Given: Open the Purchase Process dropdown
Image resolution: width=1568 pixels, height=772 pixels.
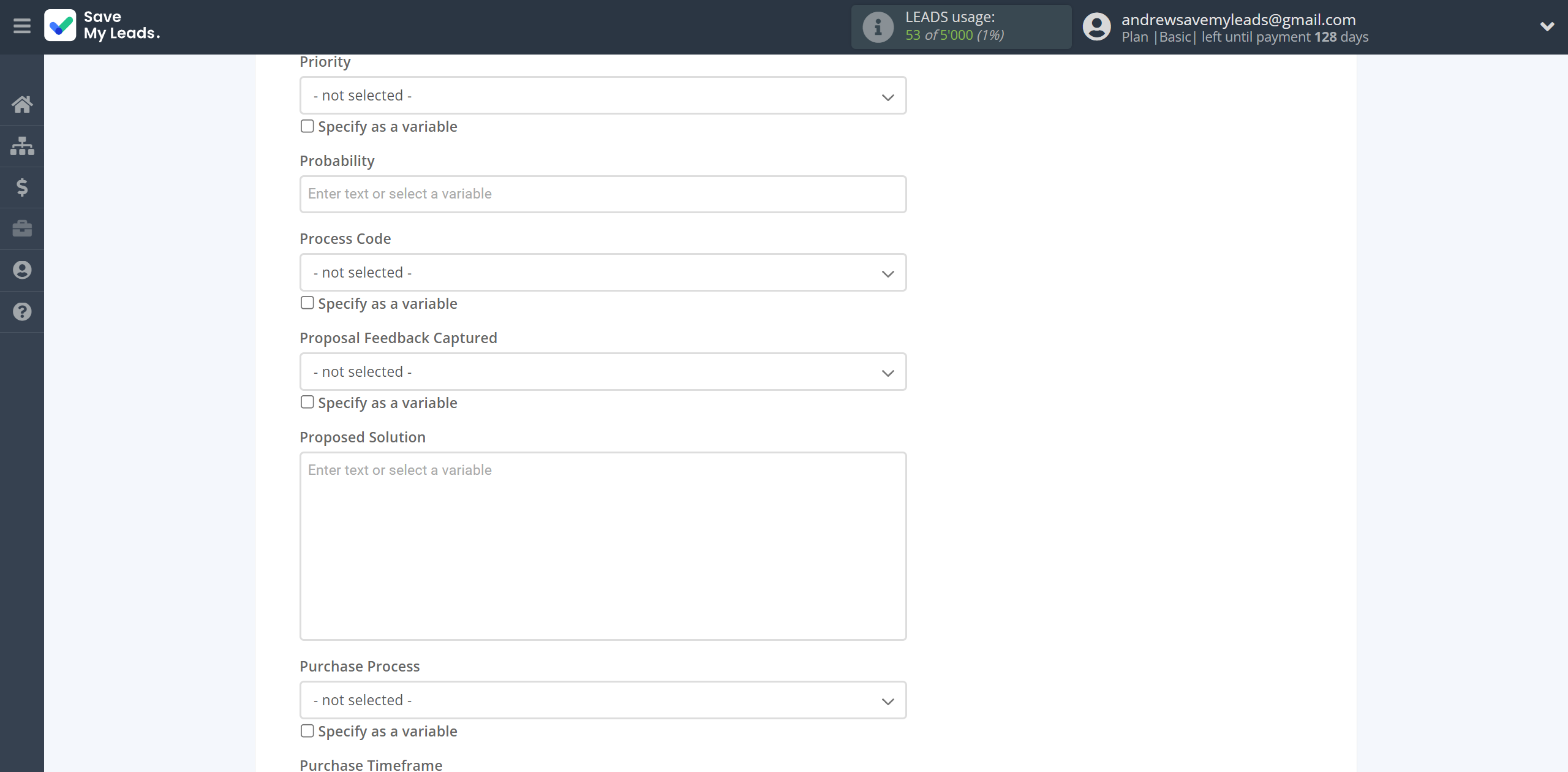Looking at the screenshot, I should click(603, 700).
